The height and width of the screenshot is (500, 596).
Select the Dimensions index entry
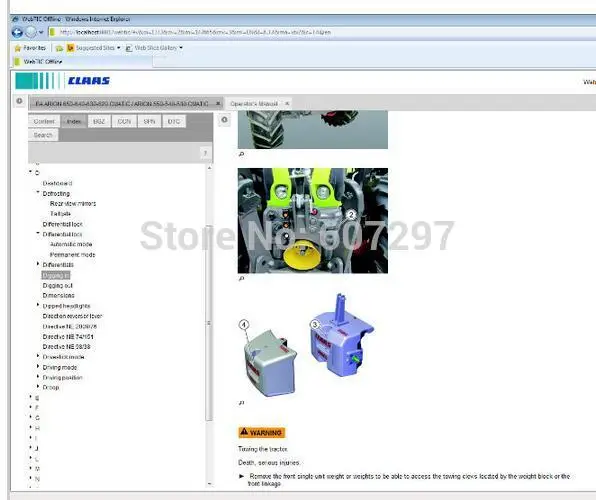59,295
